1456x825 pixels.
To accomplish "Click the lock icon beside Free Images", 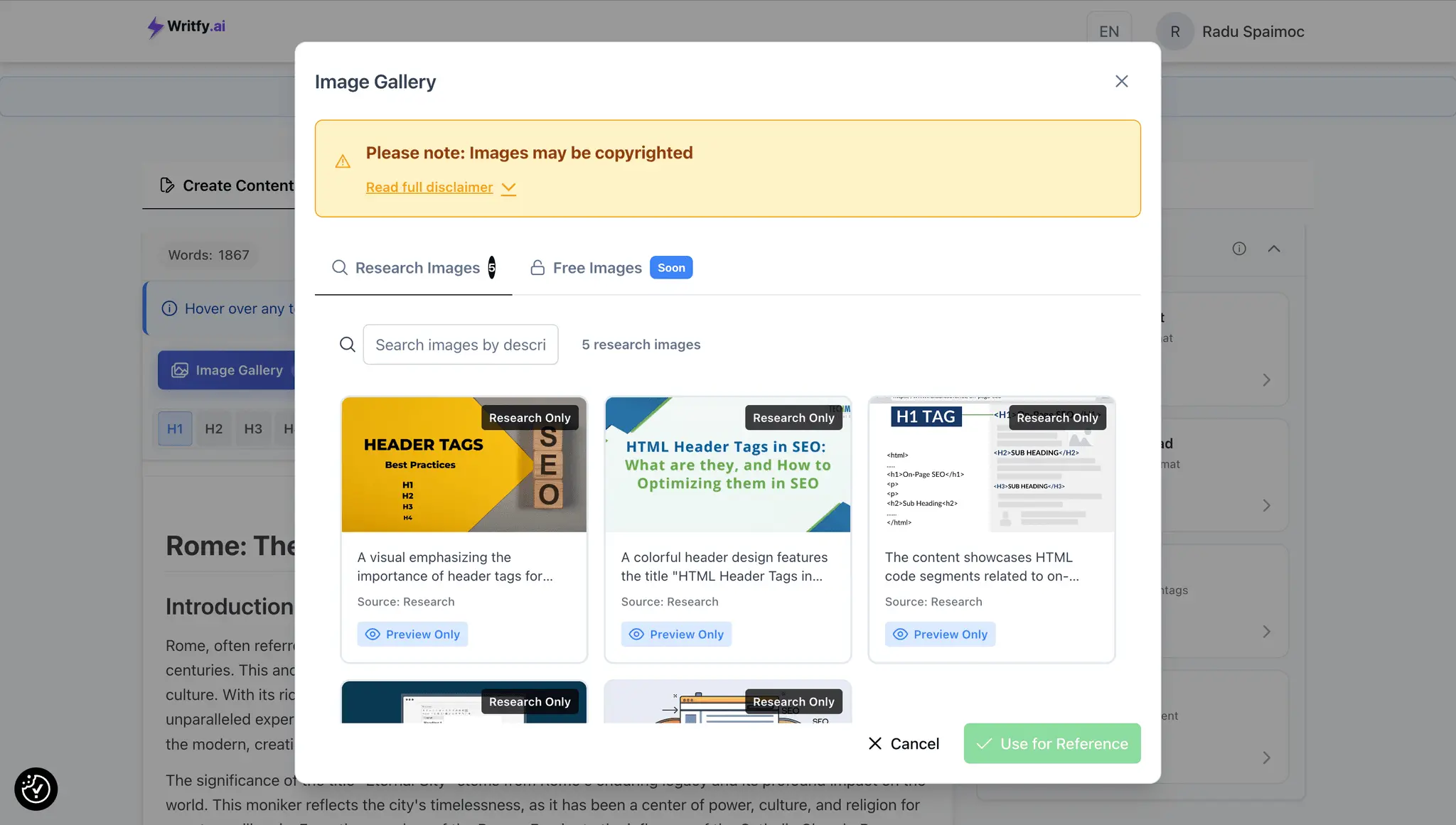I will pyautogui.click(x=537, y=267).
